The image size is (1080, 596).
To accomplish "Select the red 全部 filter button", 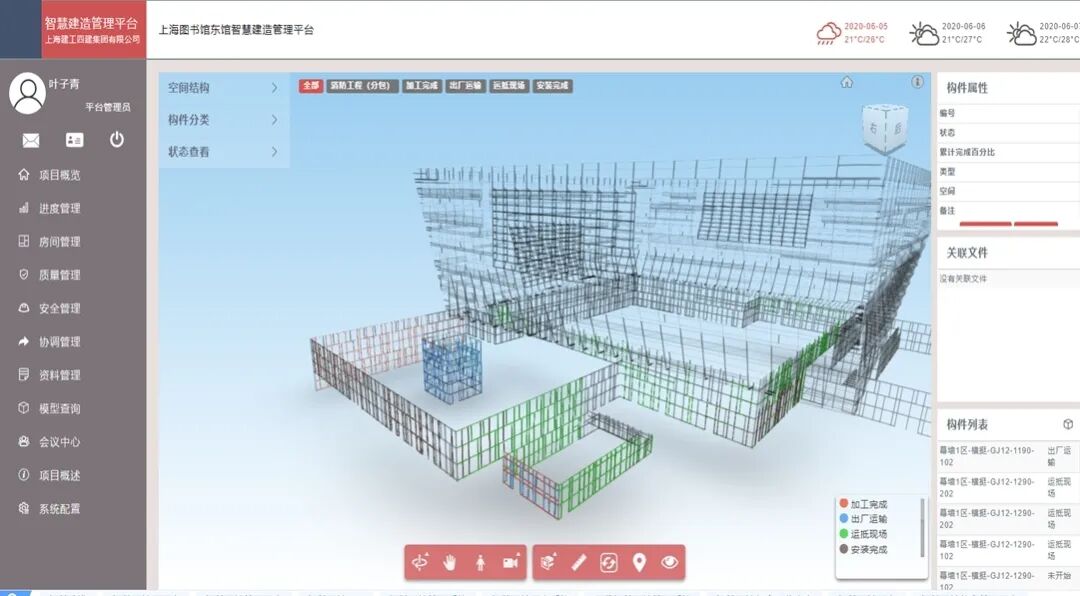I will point(311,85).
